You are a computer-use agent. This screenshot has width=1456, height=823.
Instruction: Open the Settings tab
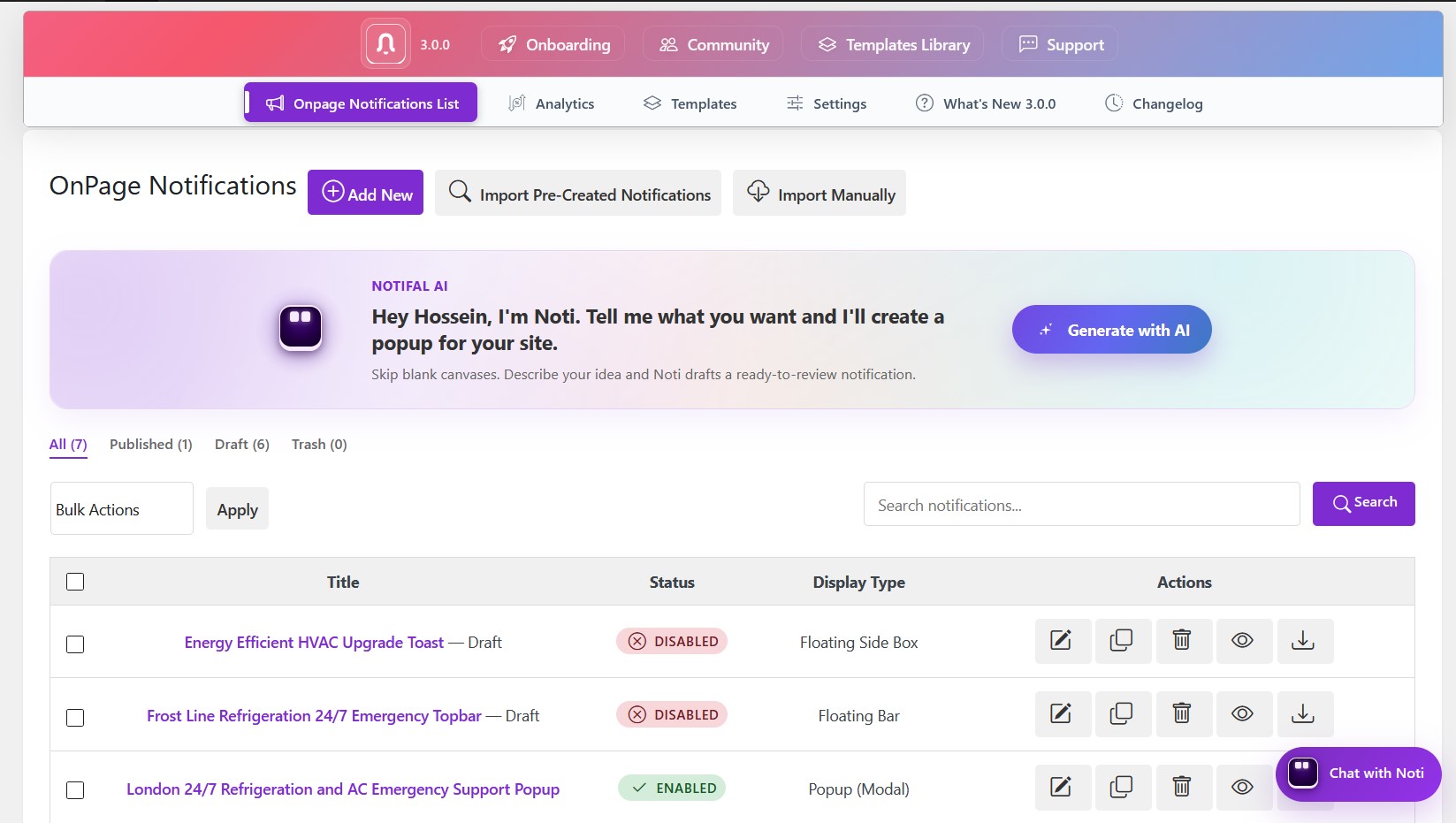tap(827, 103)
